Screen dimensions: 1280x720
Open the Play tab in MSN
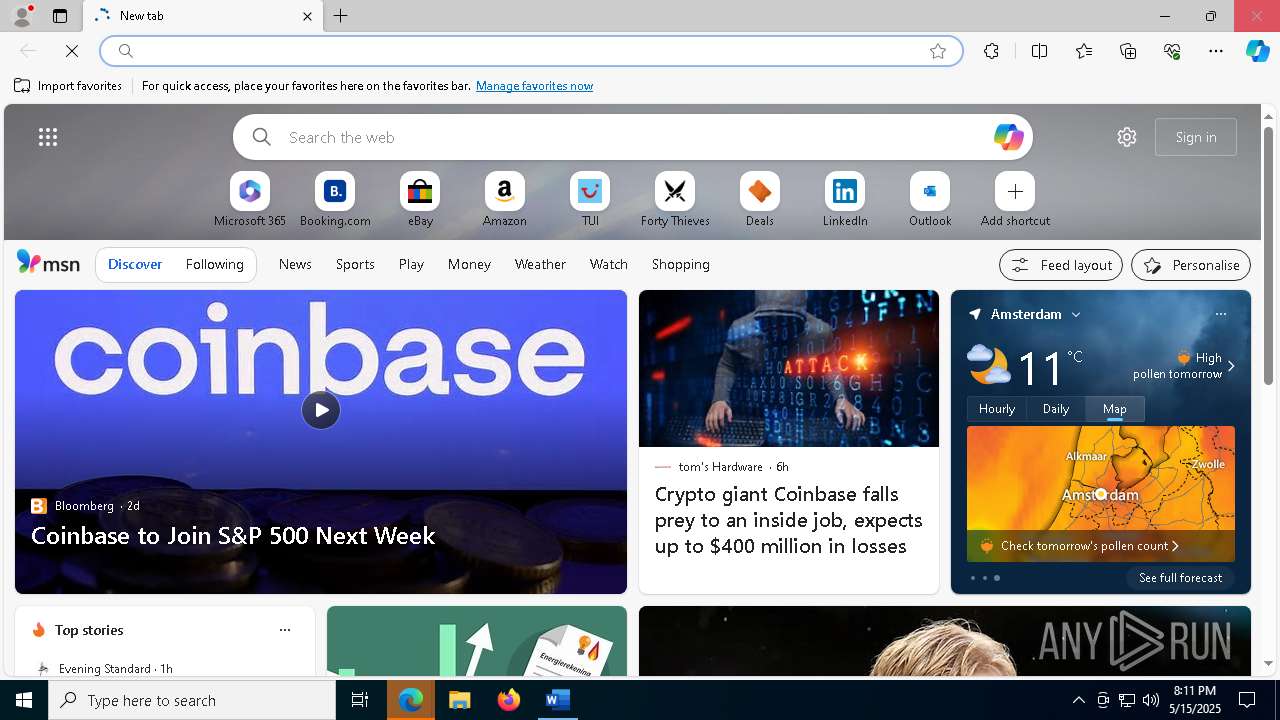point(411,264)
